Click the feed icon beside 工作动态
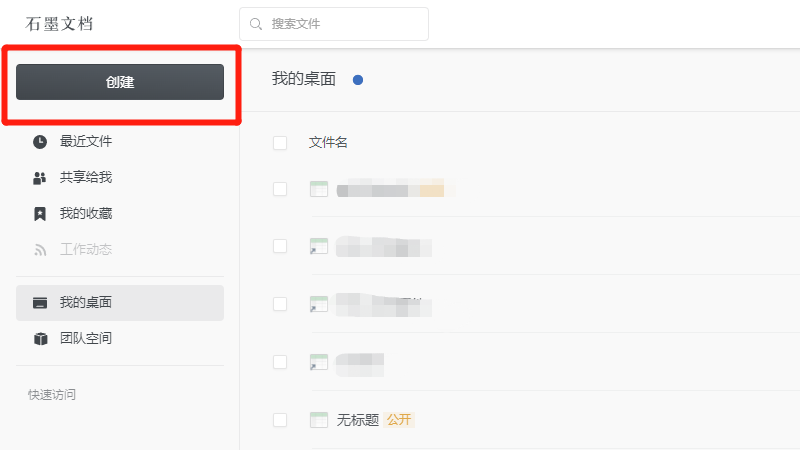 tap(40, 250)
